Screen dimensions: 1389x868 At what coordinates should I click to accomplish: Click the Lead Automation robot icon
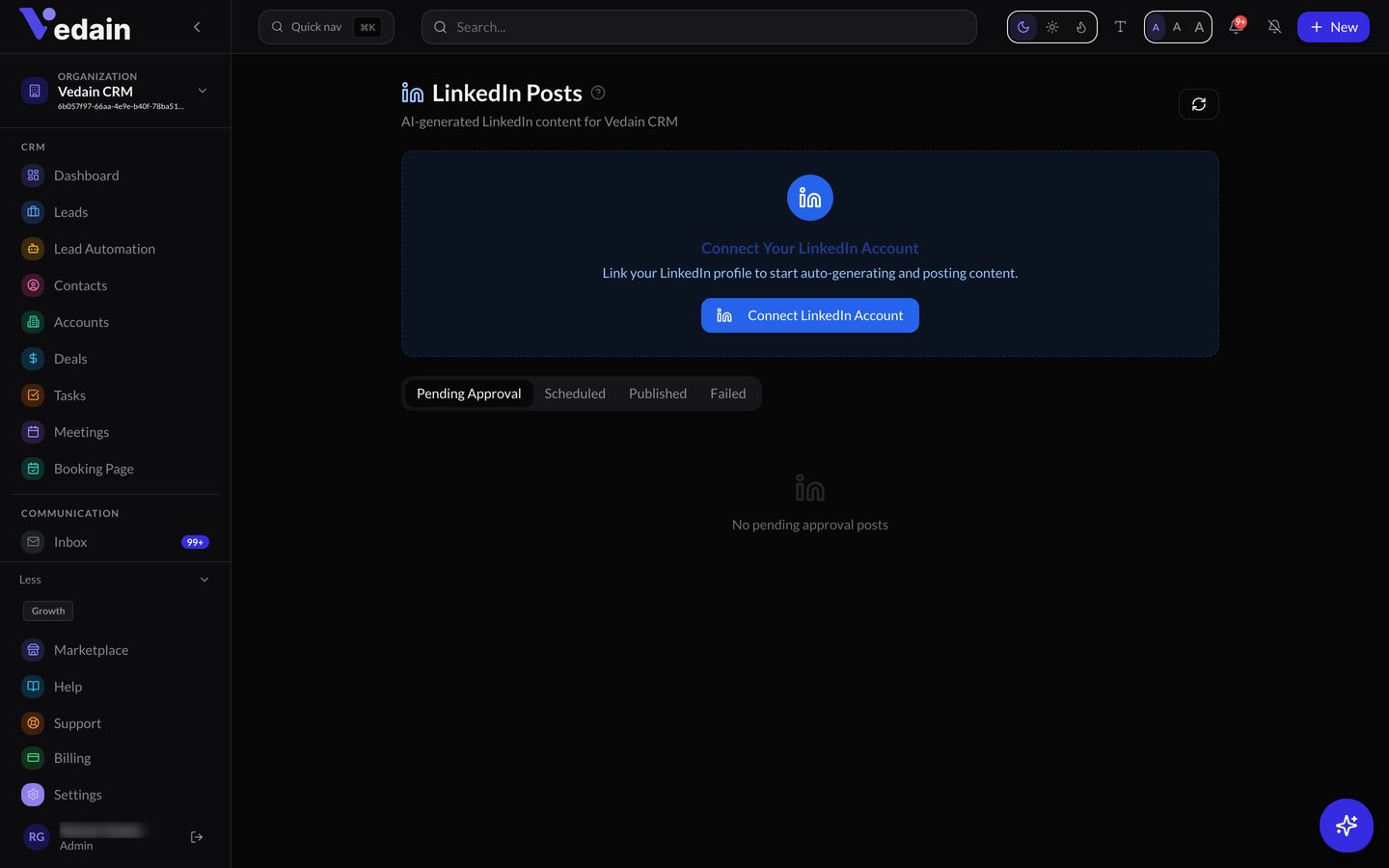point(33,249)
